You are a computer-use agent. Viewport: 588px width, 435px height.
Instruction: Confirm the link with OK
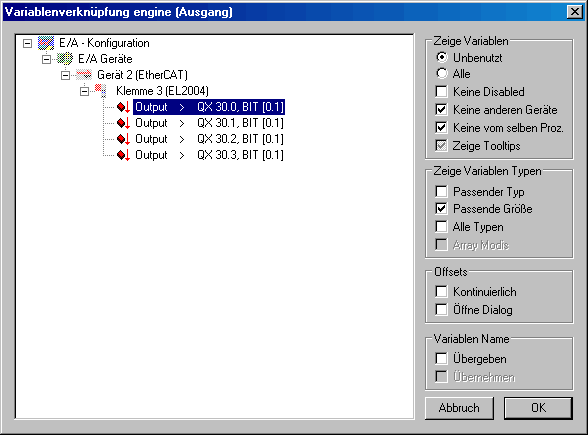(538, 408)
